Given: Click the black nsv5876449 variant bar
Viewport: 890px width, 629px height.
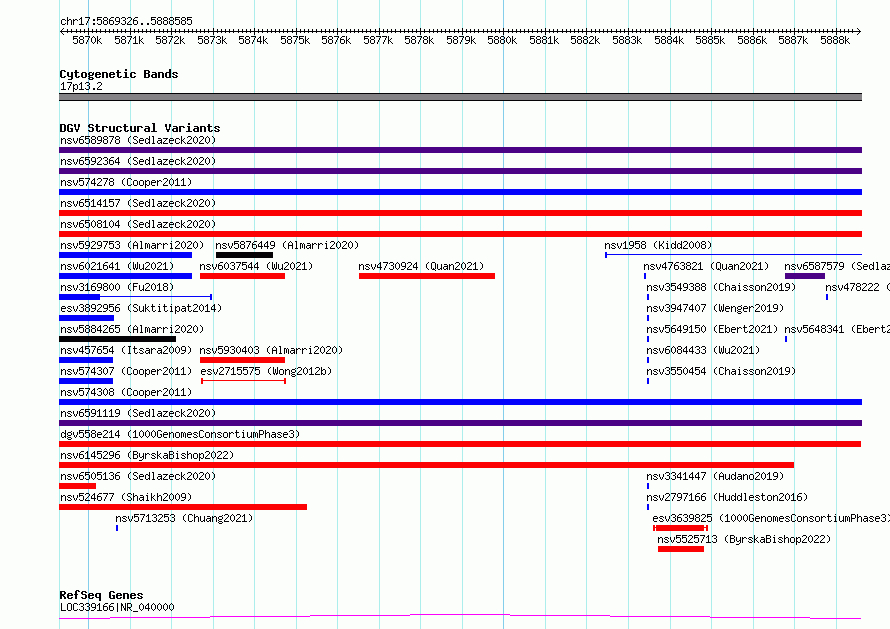Looking at the screenshot, I should coord(244,255).
